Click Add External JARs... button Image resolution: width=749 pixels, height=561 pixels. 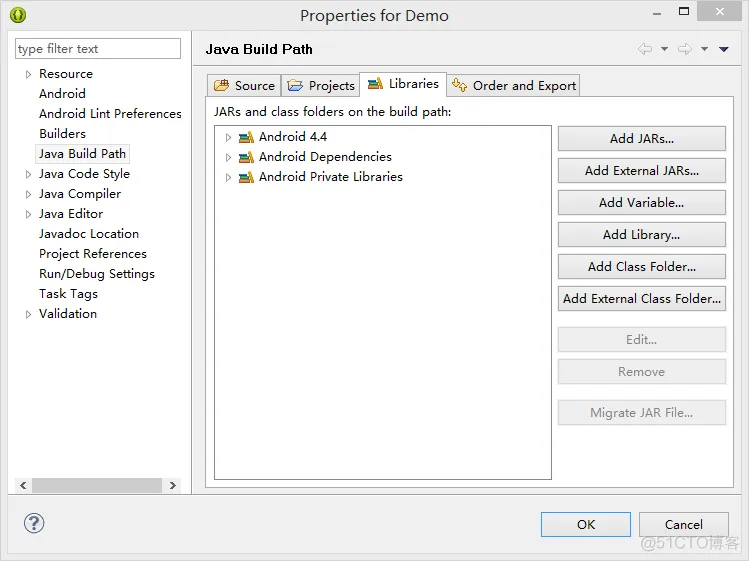[x=642, y=171]
